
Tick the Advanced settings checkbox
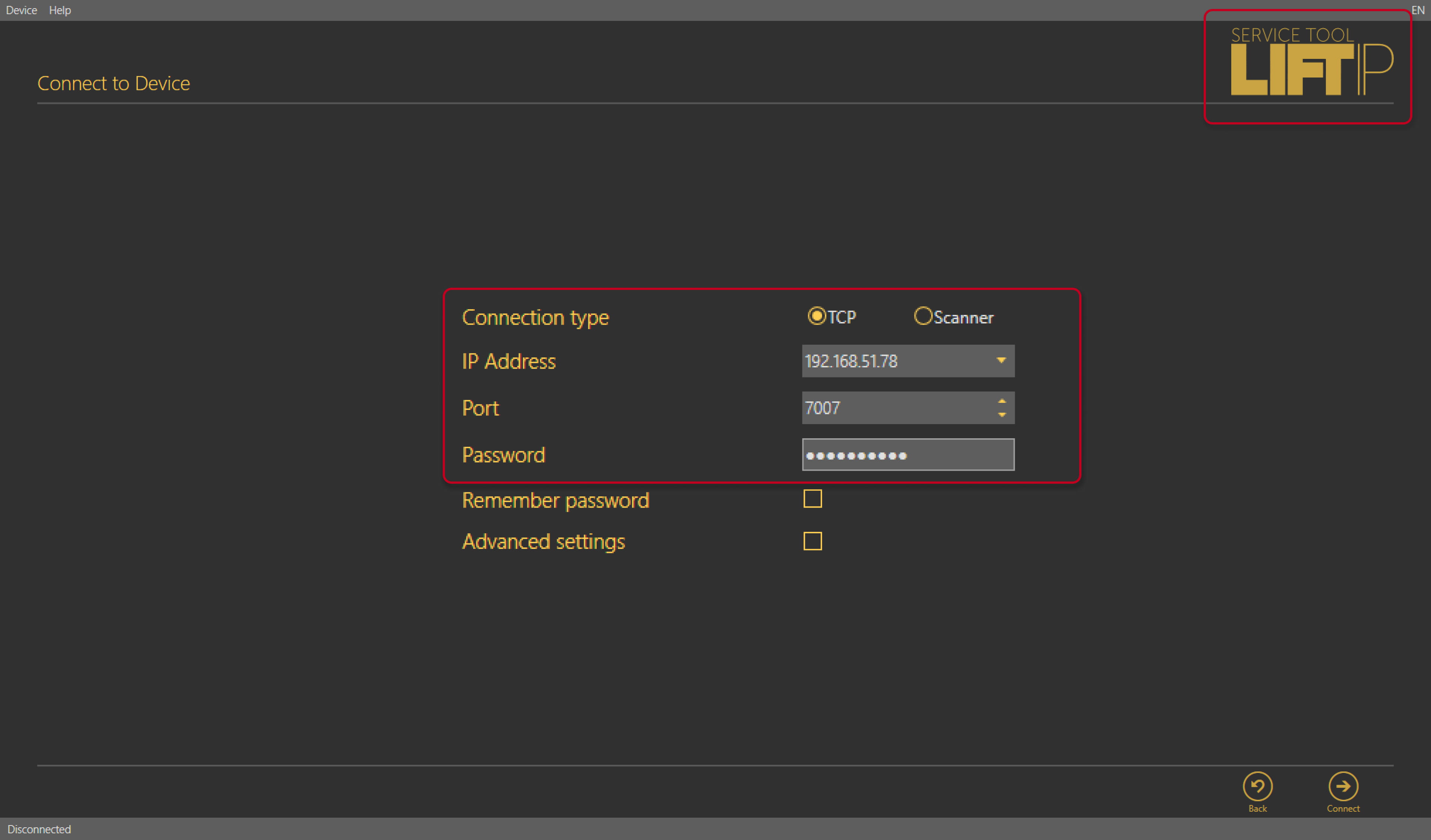813,541
